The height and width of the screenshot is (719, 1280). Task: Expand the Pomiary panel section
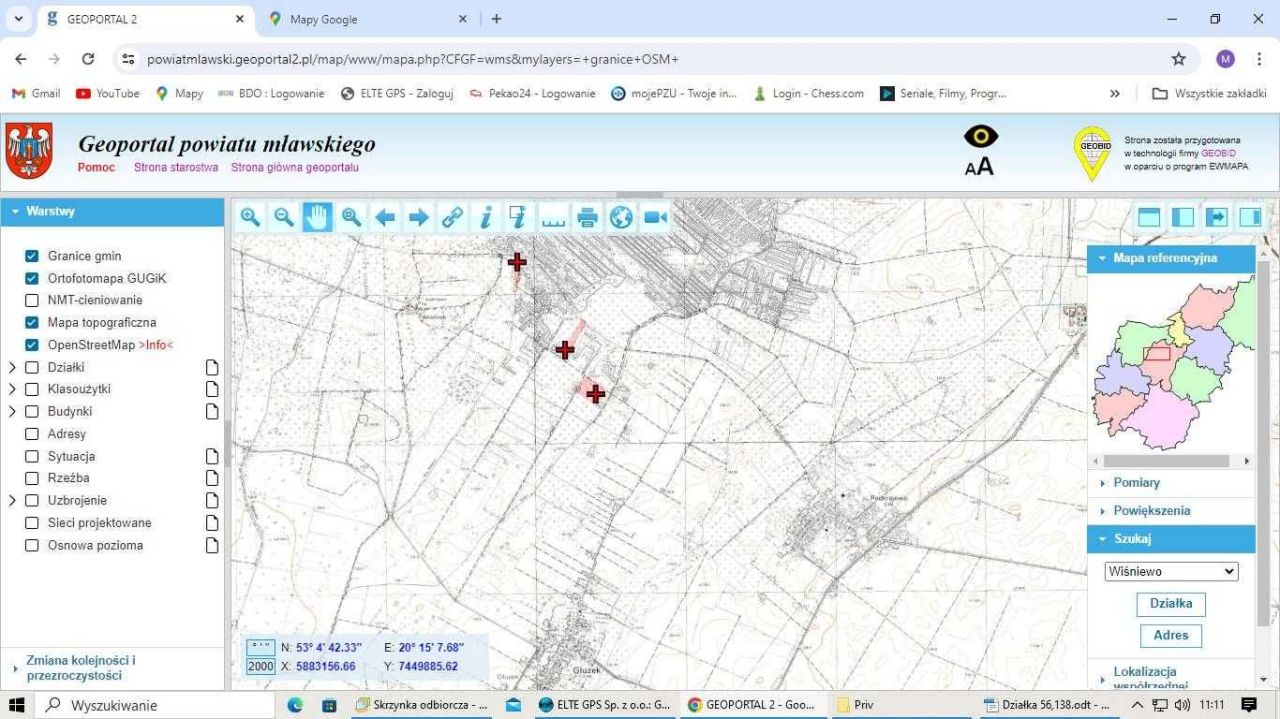(x=1136, y=483)
